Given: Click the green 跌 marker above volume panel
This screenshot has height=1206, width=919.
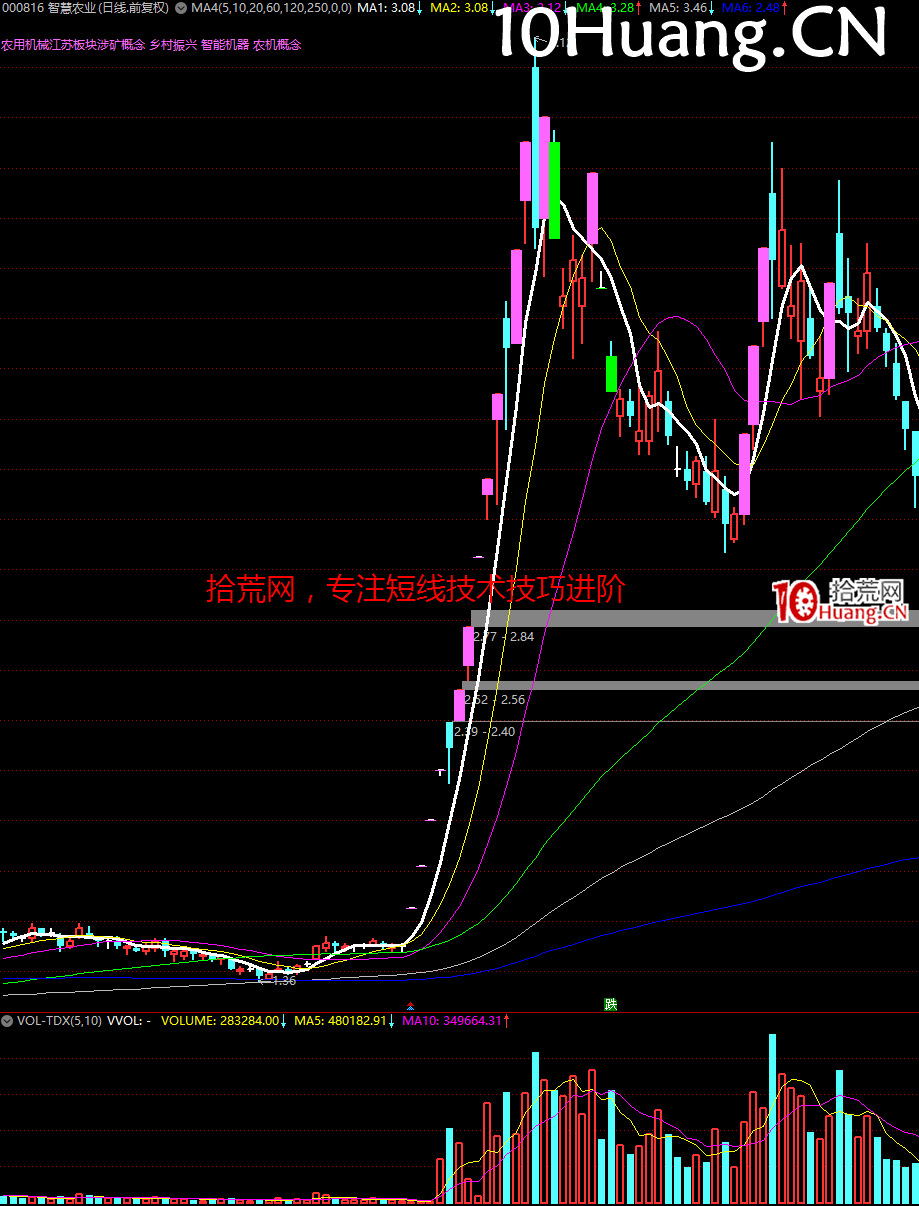Looking at the screenshot, I should click(x=611, y=1004).
